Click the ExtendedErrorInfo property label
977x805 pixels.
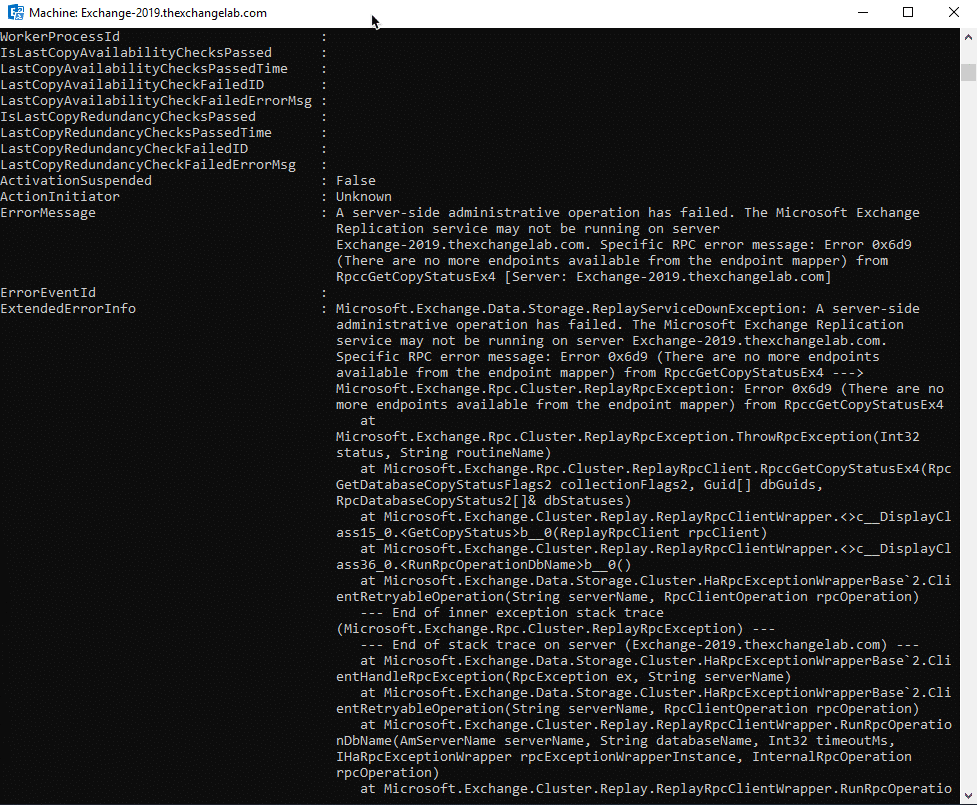pos(68,309)
